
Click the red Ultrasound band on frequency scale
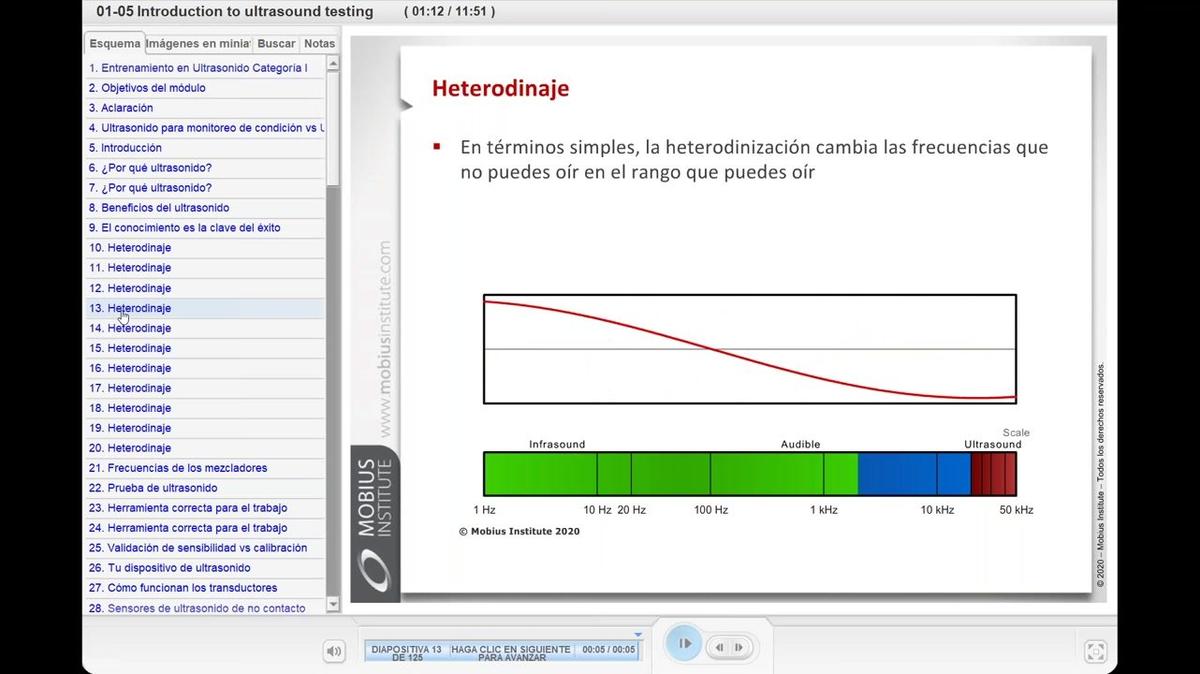(993, 474)
